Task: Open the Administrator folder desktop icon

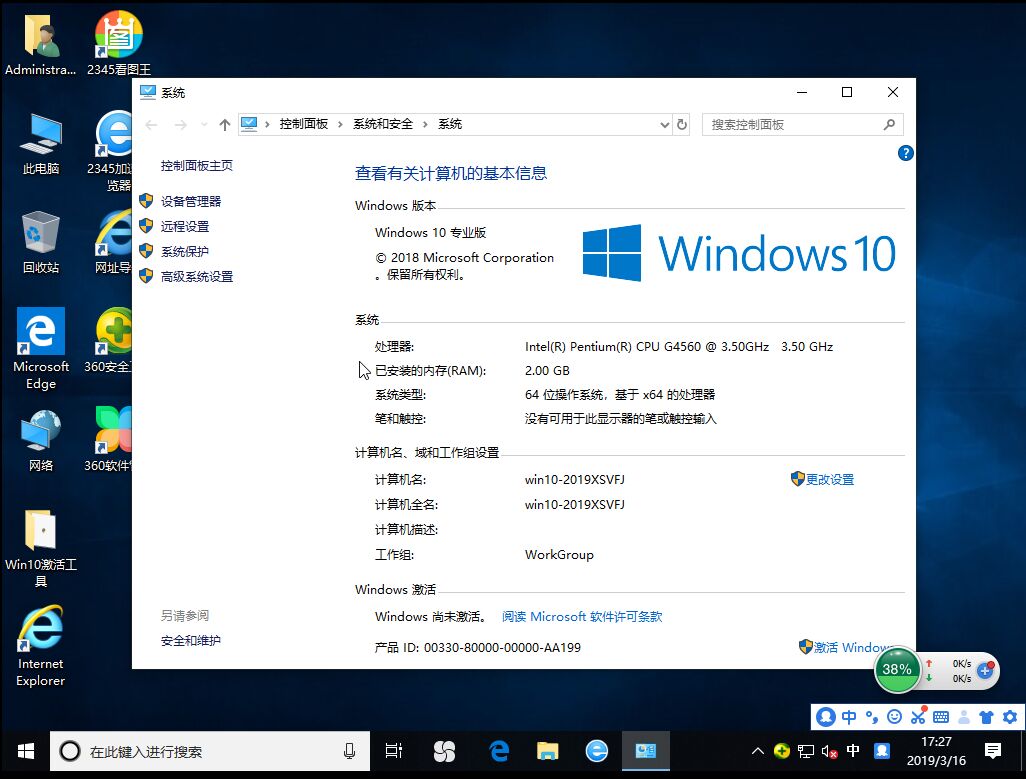Action: (x=41, y=44)
